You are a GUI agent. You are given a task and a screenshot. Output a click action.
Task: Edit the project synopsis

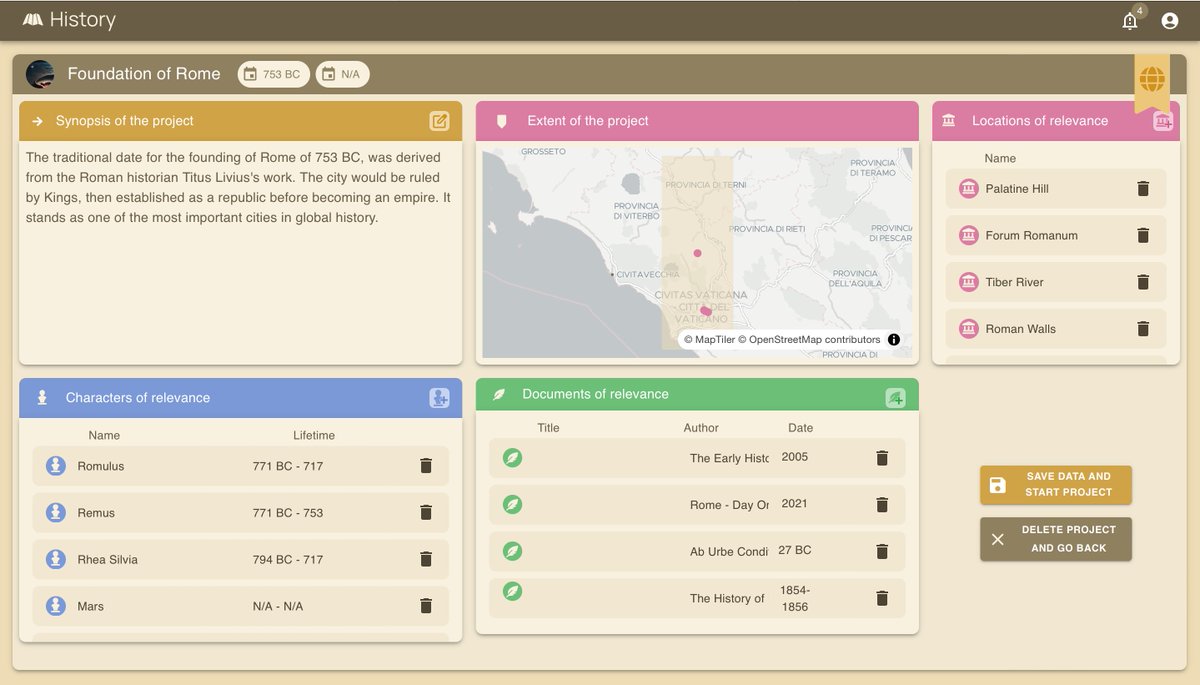(439, 120)
